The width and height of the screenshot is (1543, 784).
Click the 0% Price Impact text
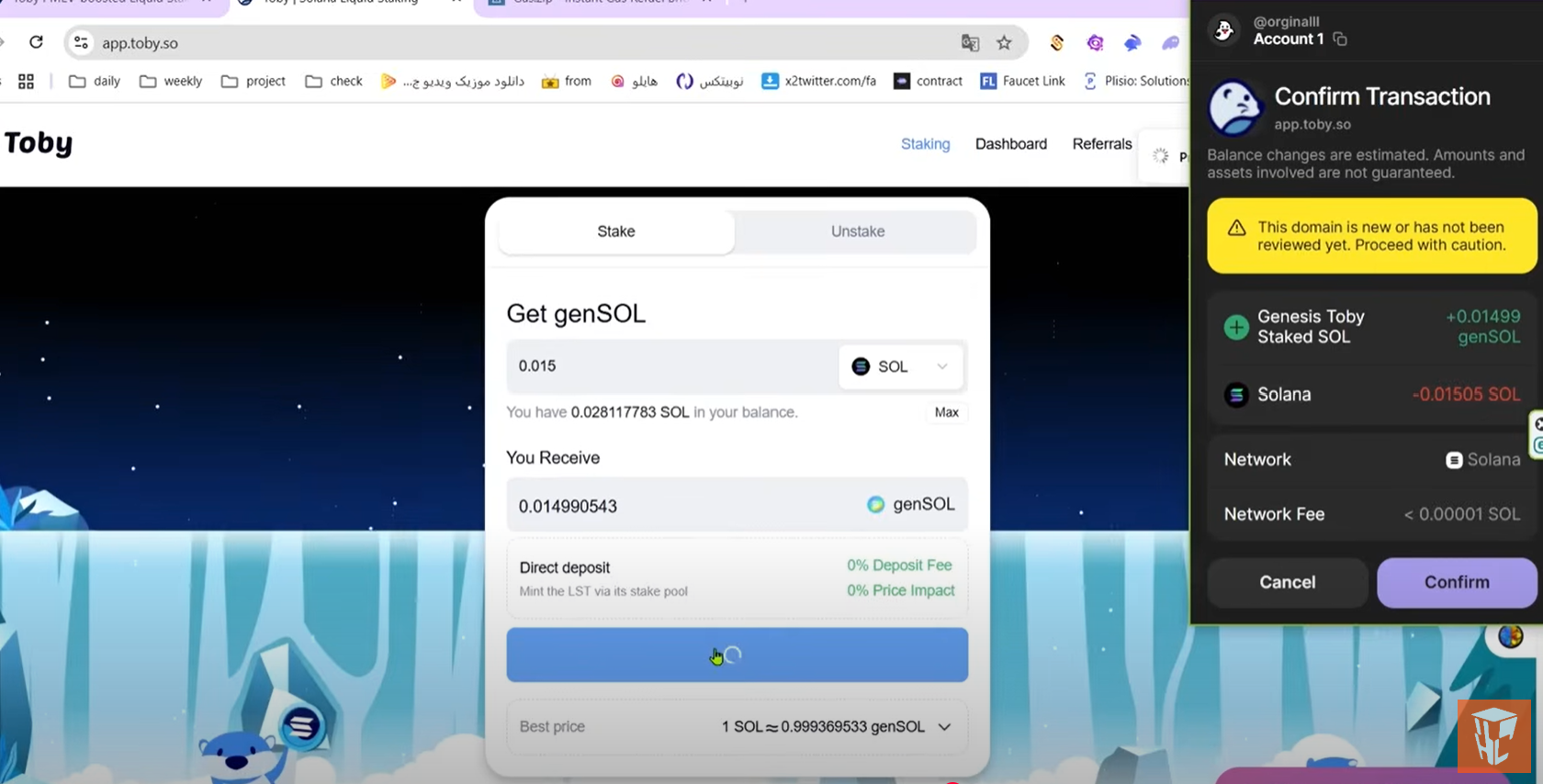pos(900,590)
